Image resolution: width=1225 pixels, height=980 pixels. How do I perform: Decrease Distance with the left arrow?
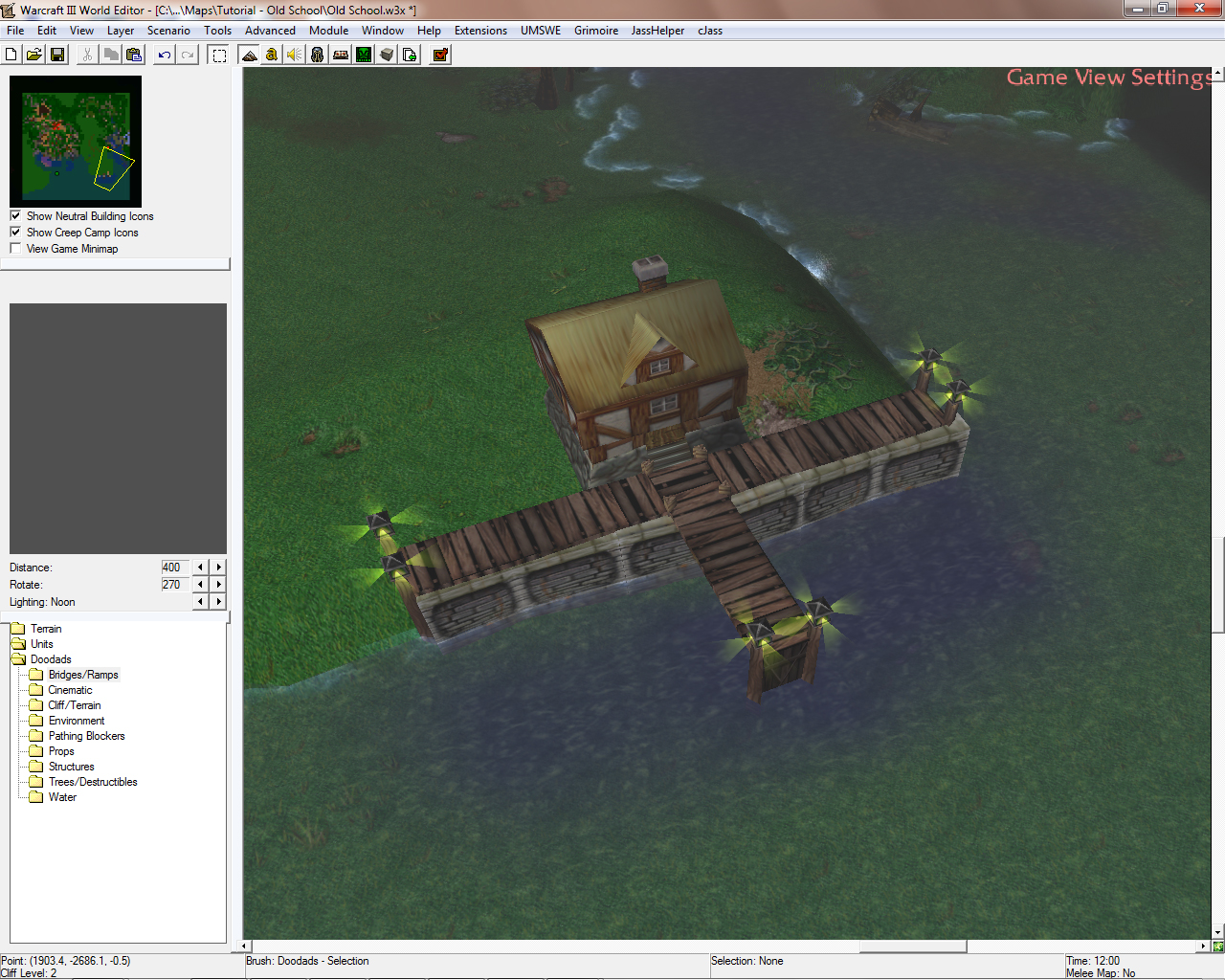(200, 568)
